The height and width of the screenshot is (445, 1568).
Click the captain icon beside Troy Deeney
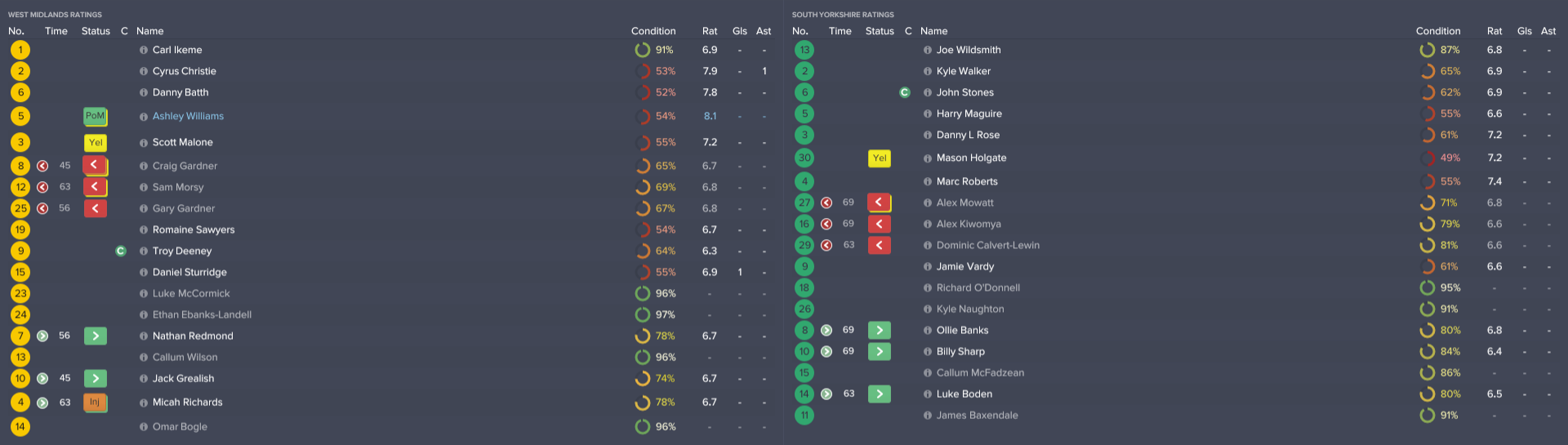pyautogui.click(x=121, y=251)
